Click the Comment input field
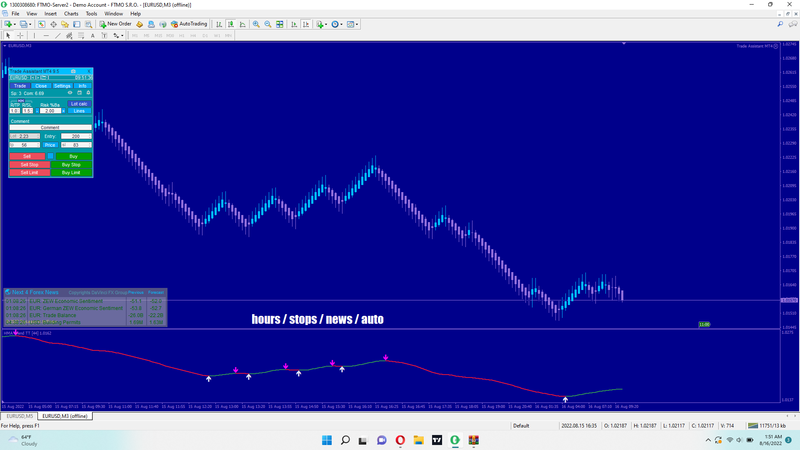This screenshot has height=450, width=800. tap(51, 128)
